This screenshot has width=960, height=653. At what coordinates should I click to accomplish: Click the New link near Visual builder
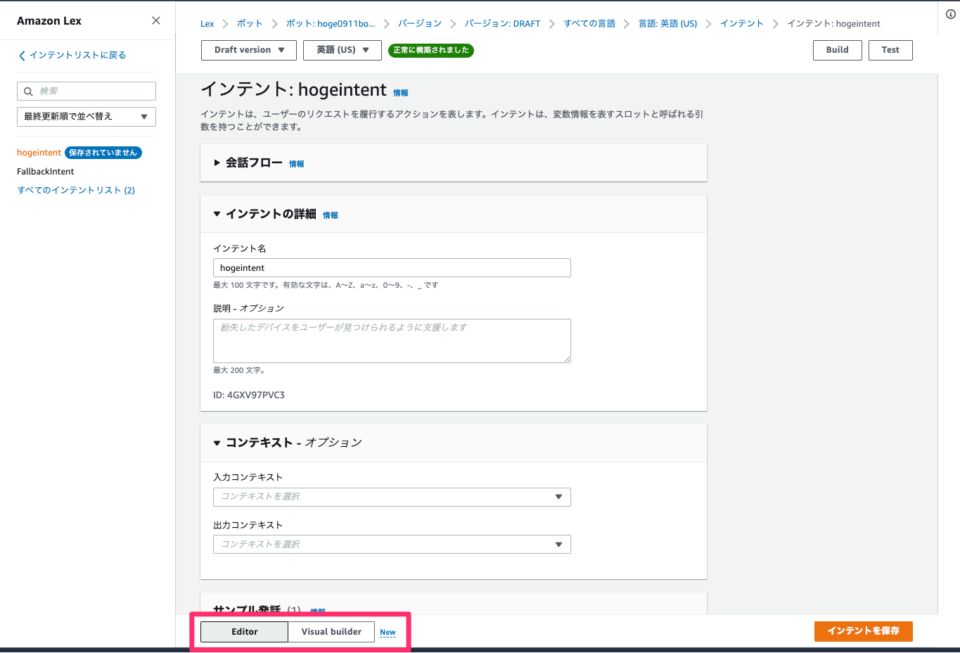click(x=388, y=632)
